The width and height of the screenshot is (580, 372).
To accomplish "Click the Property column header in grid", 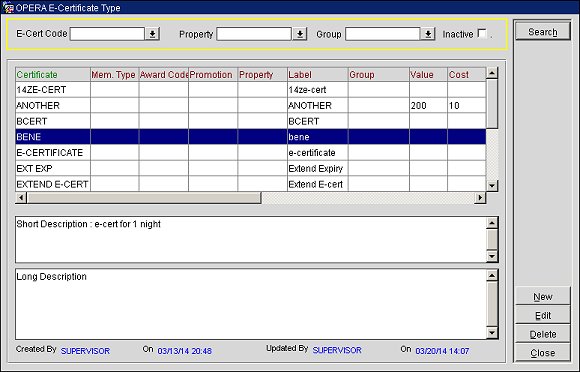I will pyautogui.click(x=263, y=74).
